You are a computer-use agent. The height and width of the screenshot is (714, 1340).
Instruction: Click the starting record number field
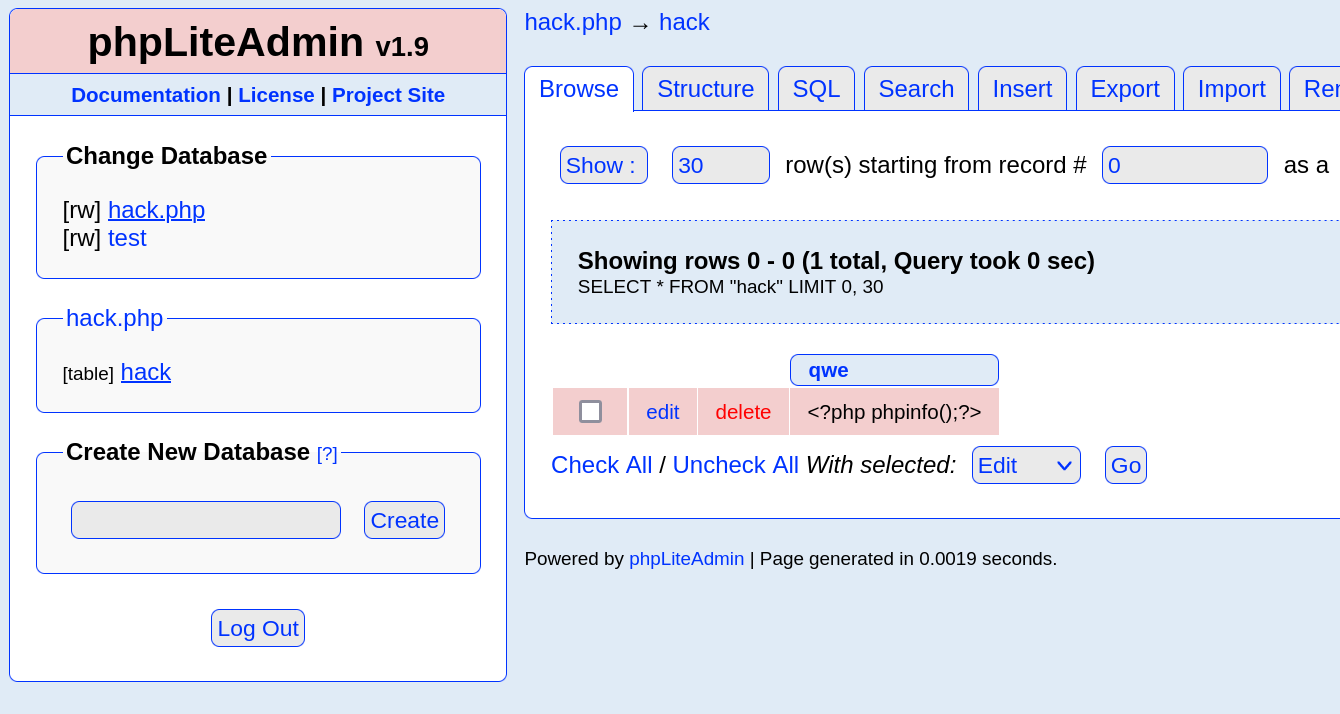(1185, 165)
